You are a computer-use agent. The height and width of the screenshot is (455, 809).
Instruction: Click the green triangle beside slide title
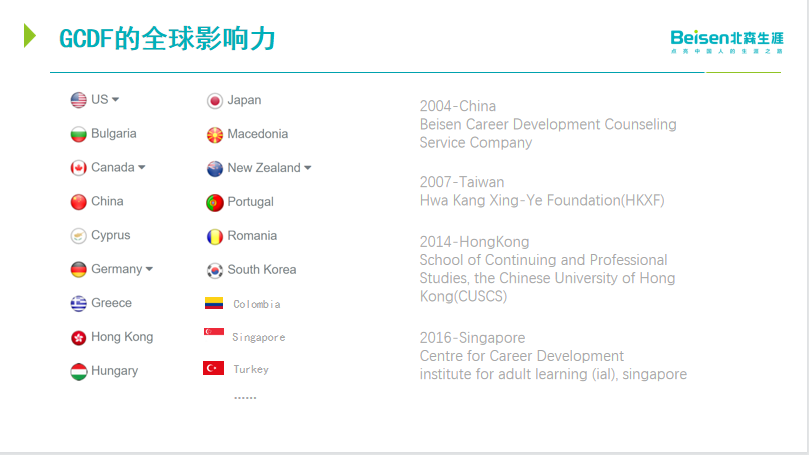pyautogui.click(x=30, y=36)
